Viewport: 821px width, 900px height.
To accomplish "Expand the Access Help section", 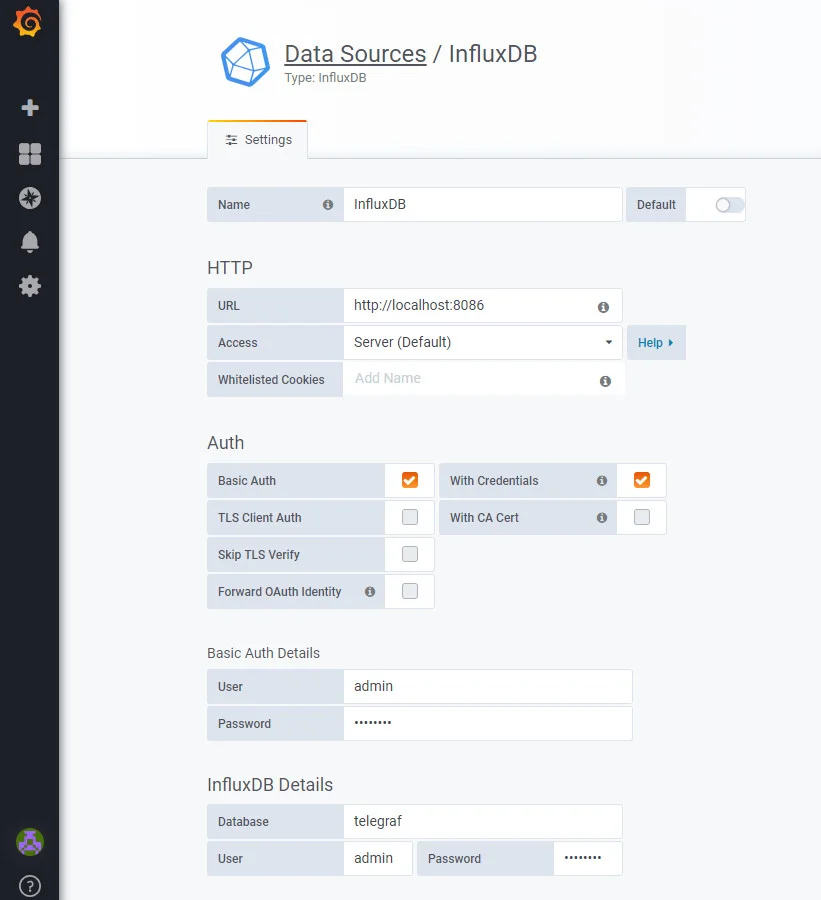I will pyautogui.click(x=656, y=343).
